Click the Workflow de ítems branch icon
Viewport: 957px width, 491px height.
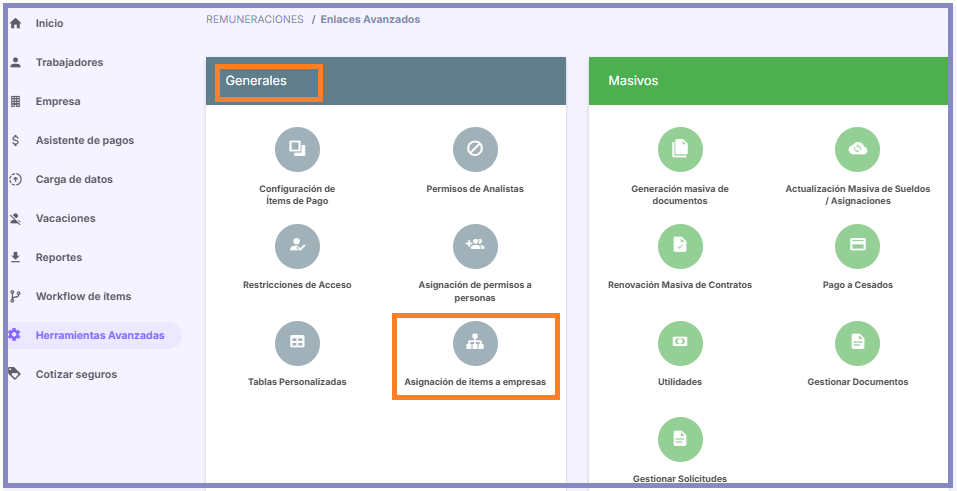click(x=16, y=296)
